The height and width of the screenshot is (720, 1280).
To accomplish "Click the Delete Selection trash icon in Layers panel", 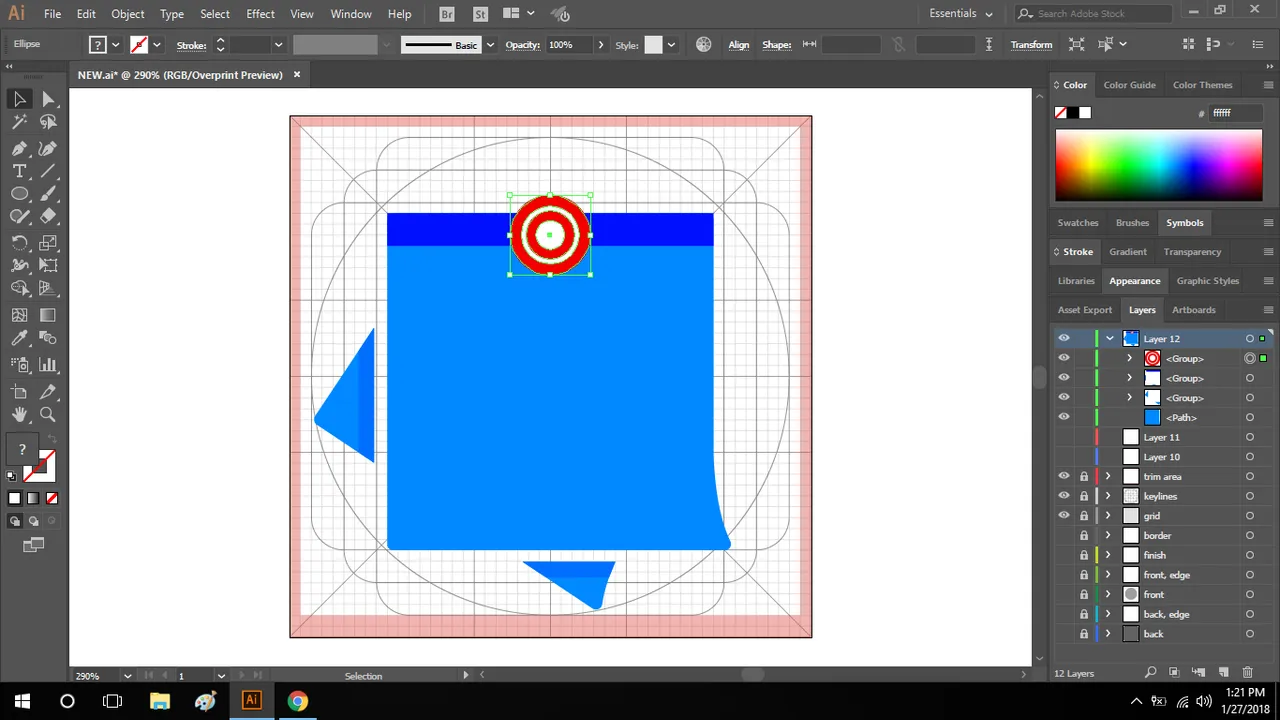I will click(1247, 673).
